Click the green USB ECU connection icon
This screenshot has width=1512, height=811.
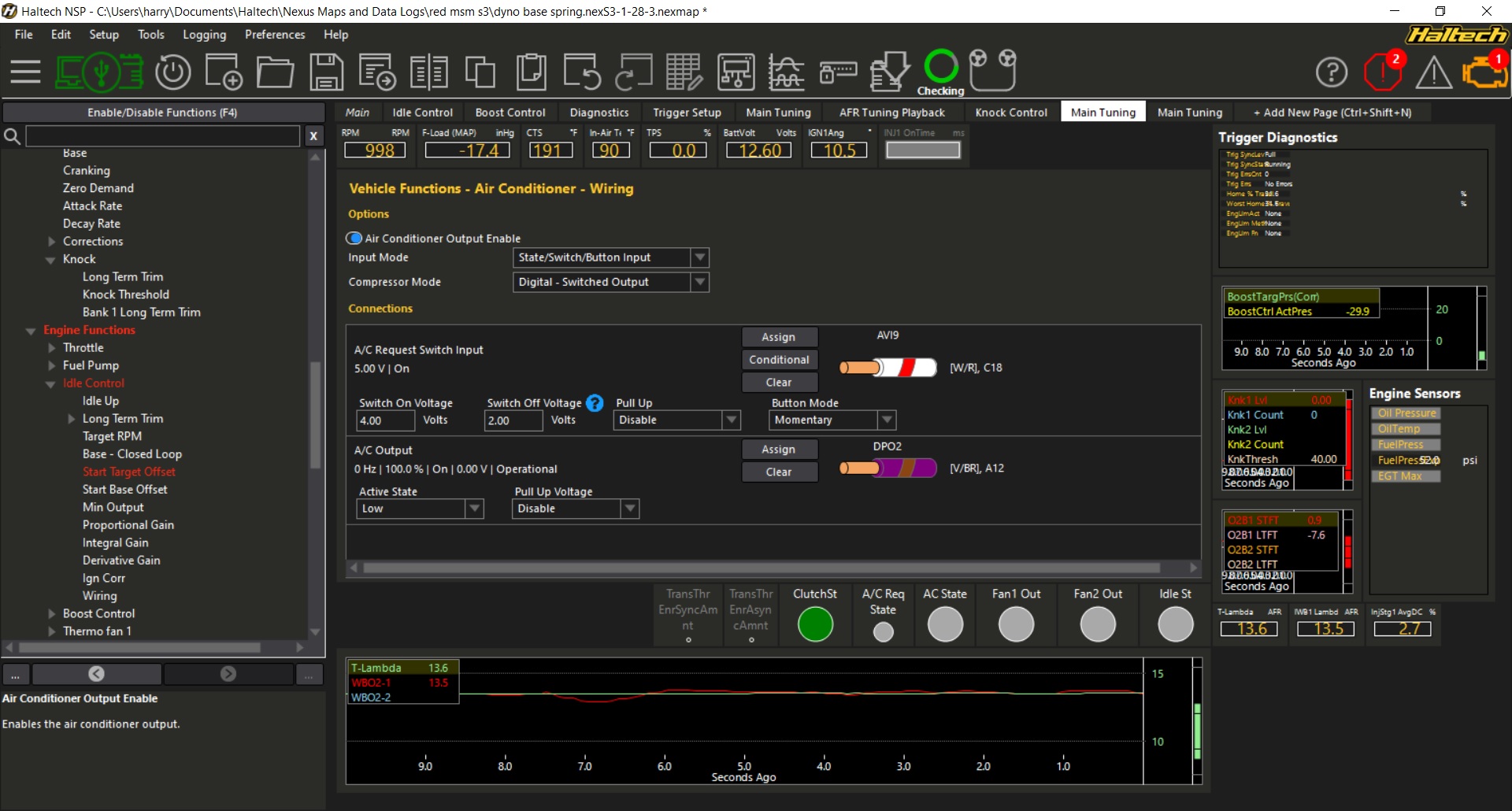(x=99, y=72)
